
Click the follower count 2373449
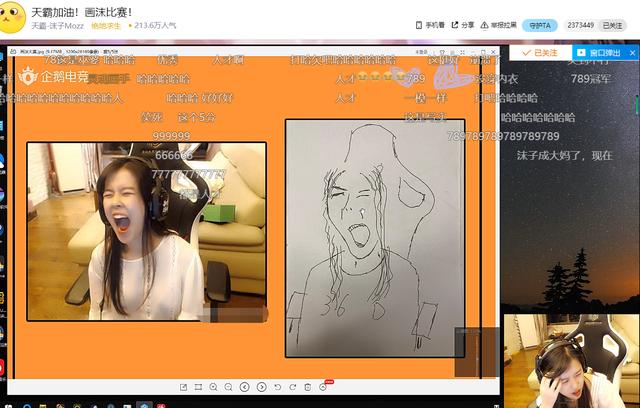pyautogui.click(x=580, y=25)
